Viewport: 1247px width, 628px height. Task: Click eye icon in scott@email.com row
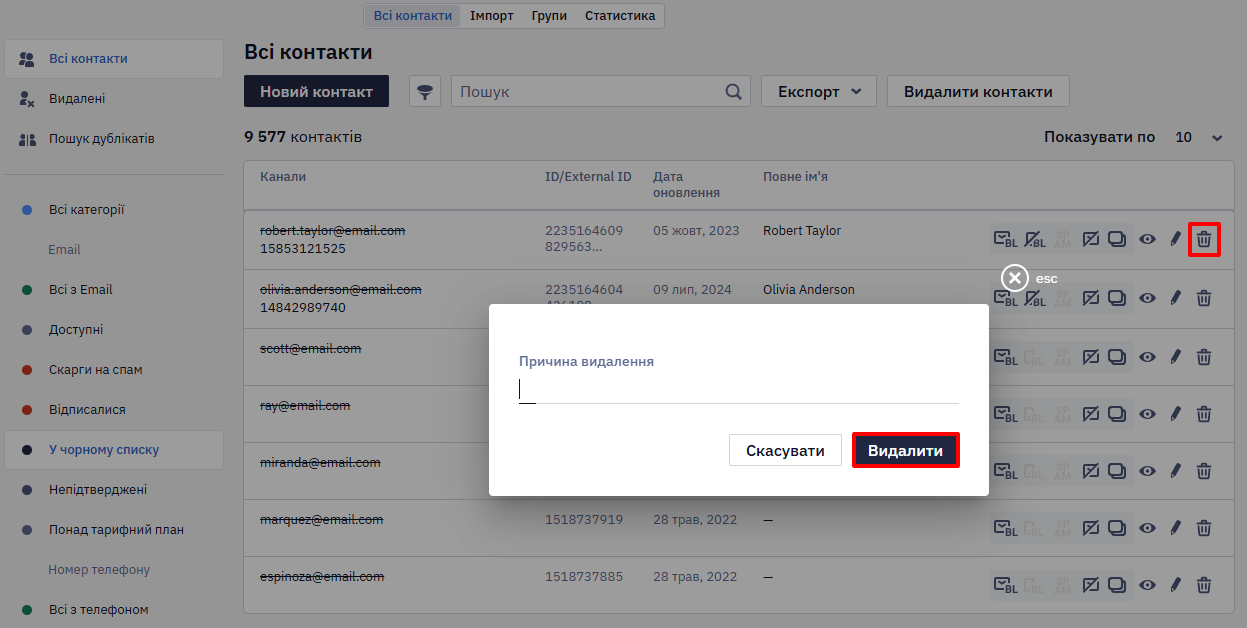[x=1148, y=356]
